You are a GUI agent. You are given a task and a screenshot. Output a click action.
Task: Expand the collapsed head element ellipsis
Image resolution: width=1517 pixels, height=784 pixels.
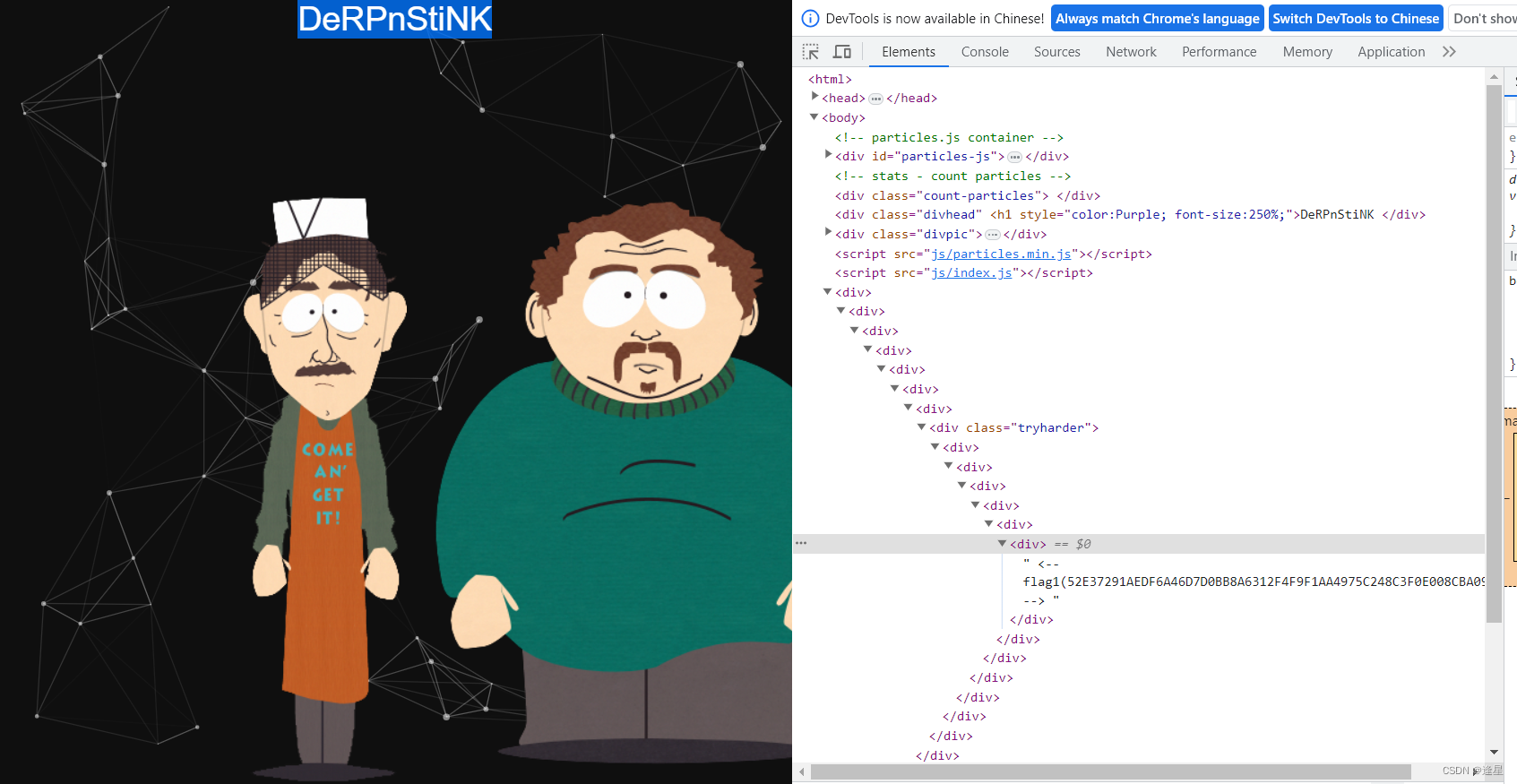pos(876,99)
